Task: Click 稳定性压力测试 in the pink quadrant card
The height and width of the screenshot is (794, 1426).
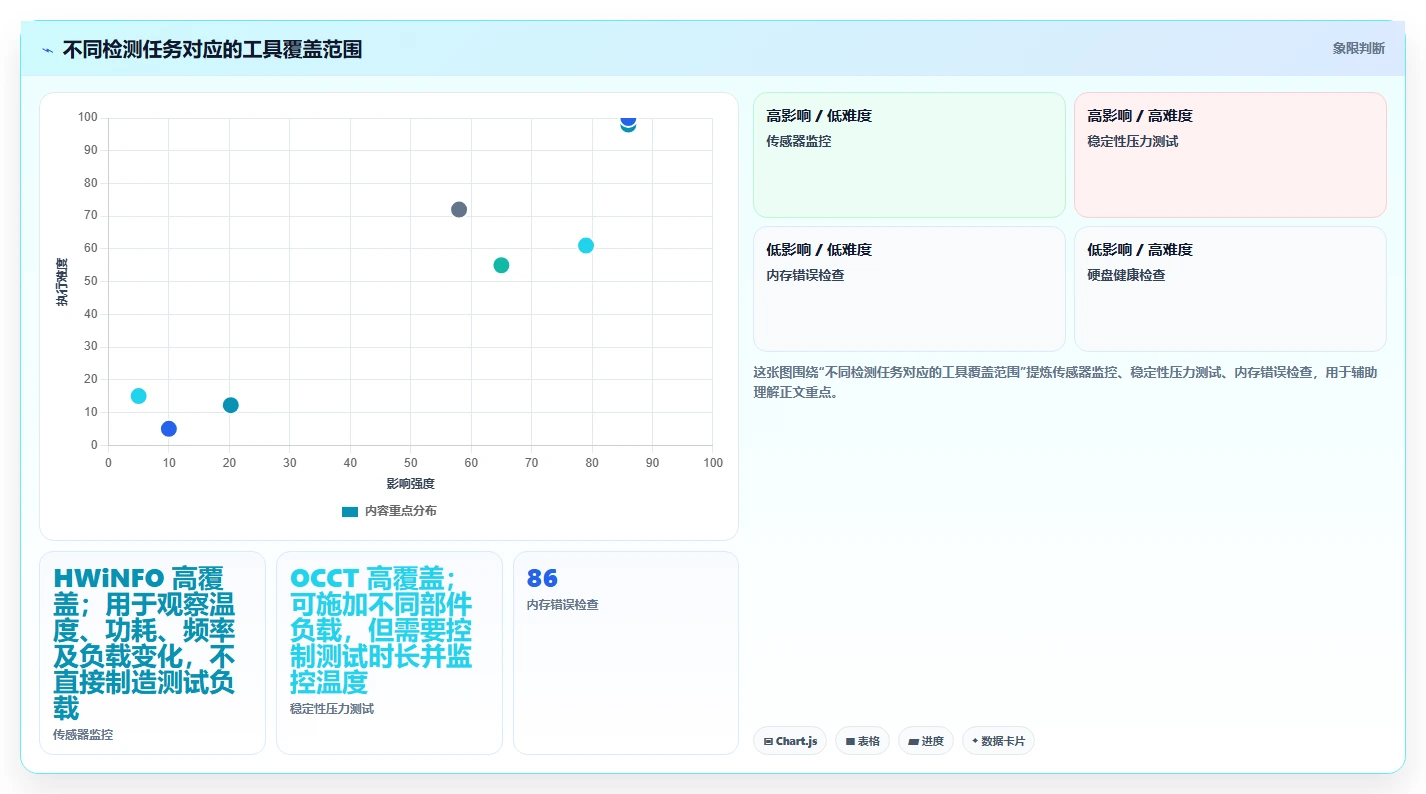Action: pyautogui.click(x=1132, y=141)
